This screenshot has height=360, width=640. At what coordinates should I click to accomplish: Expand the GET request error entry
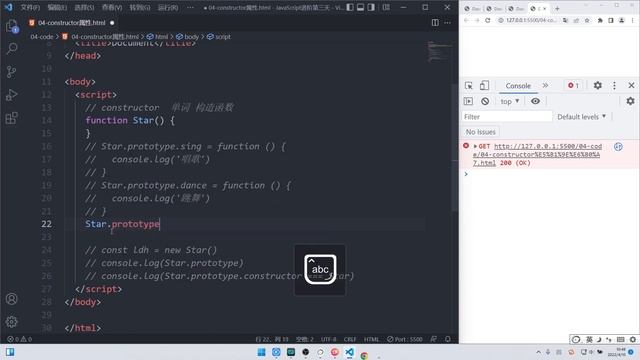click(x=475, y=146)
